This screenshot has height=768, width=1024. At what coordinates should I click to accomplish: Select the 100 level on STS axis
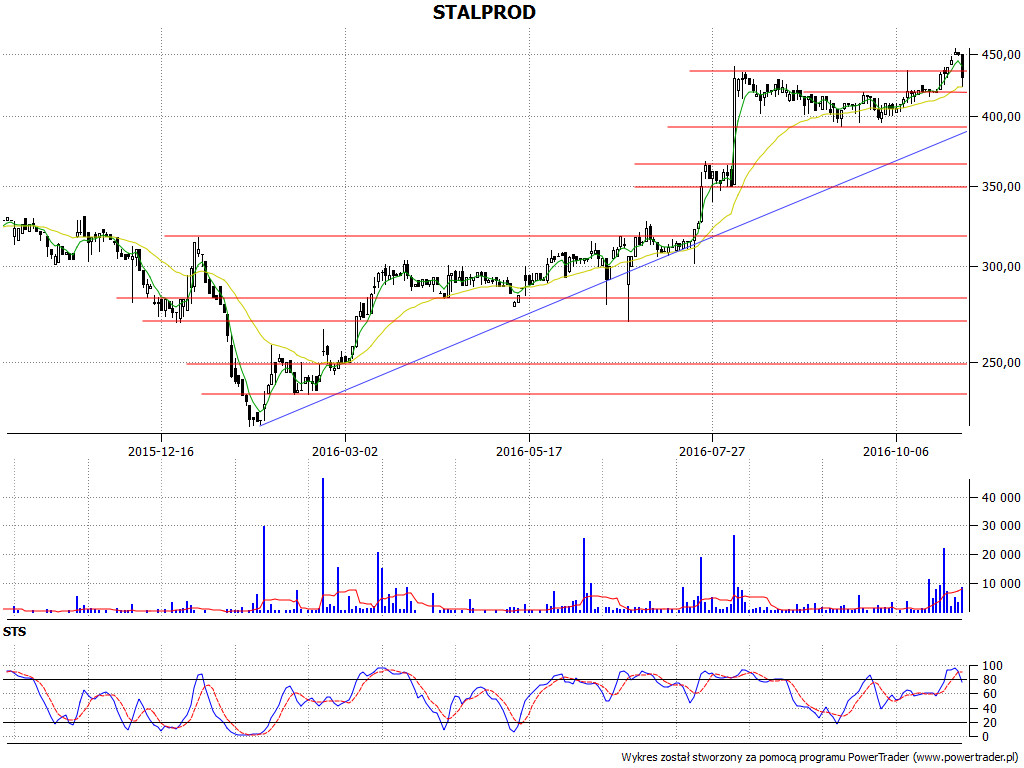(x=992, y=666)
